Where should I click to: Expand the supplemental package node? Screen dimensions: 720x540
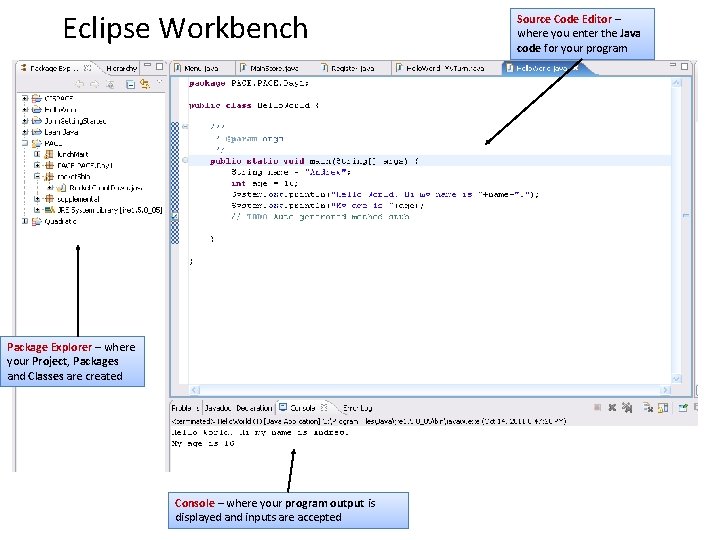37,199
